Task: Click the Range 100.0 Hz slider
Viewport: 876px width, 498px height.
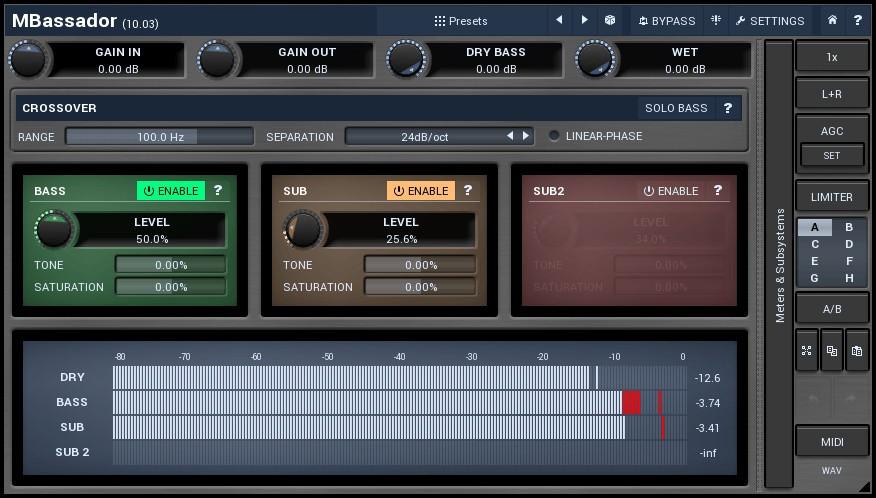Action: pyautogui.click(x=159, y=136)
